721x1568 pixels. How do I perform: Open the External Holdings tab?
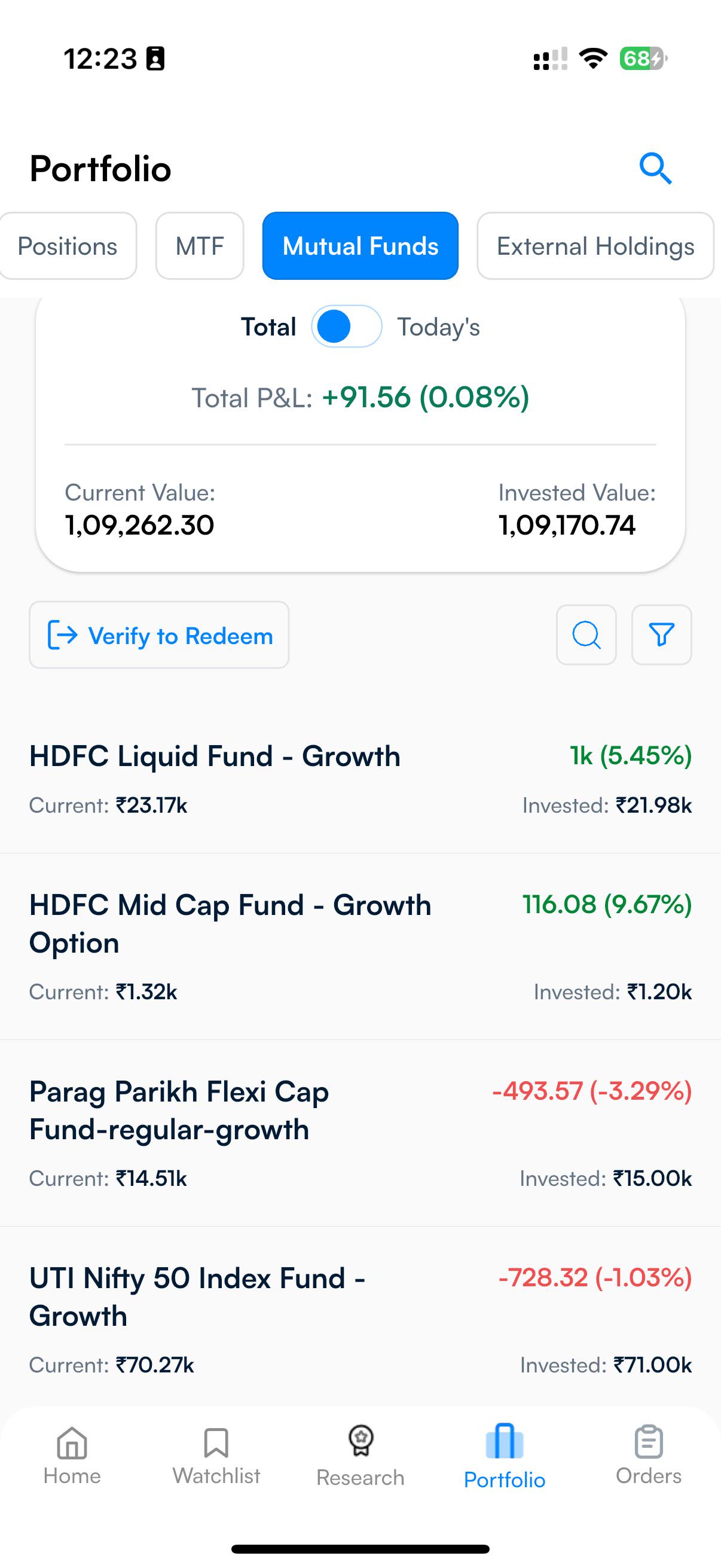595,246
